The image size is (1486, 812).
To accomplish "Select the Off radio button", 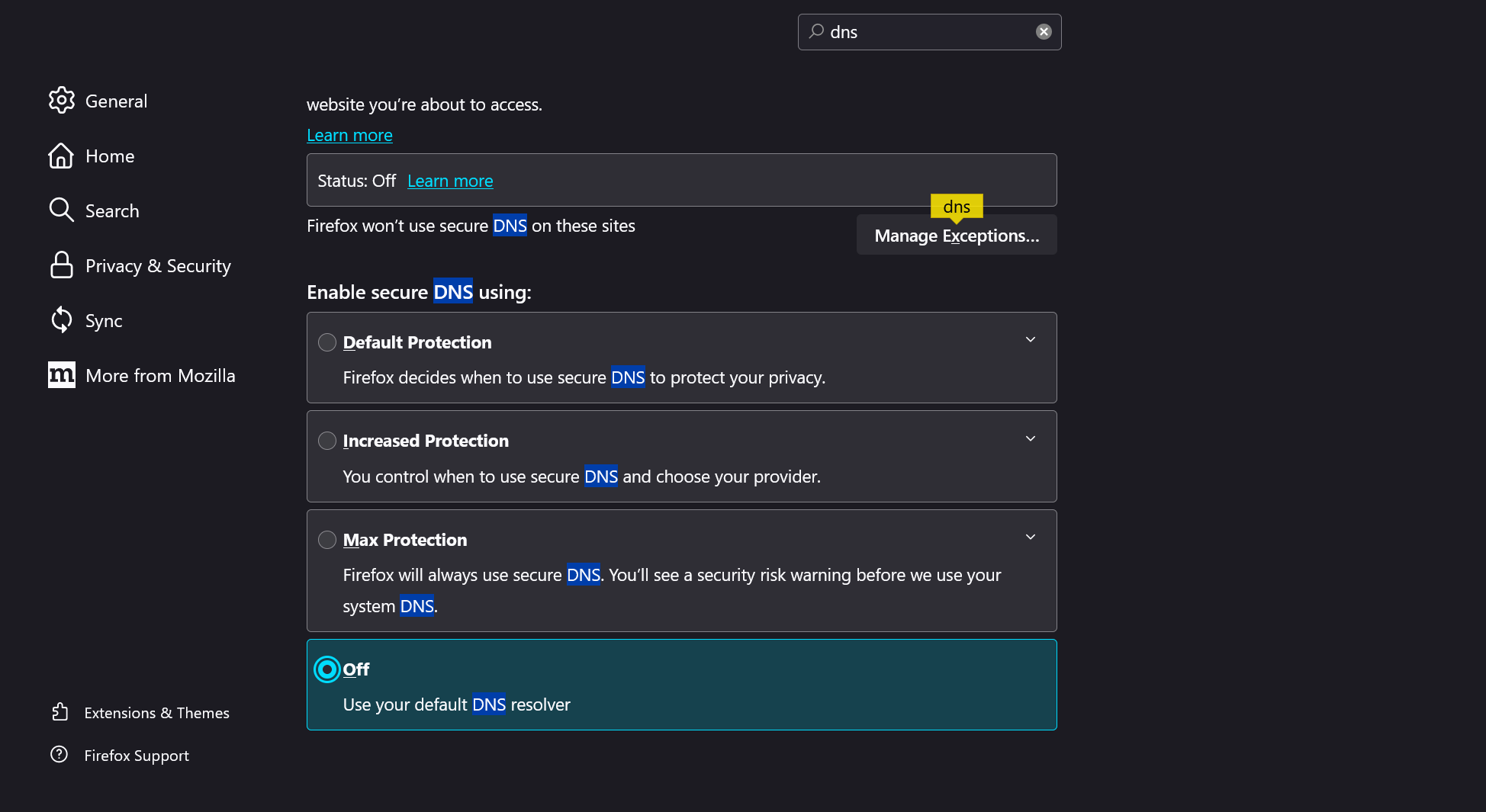I will coord(327,669).
